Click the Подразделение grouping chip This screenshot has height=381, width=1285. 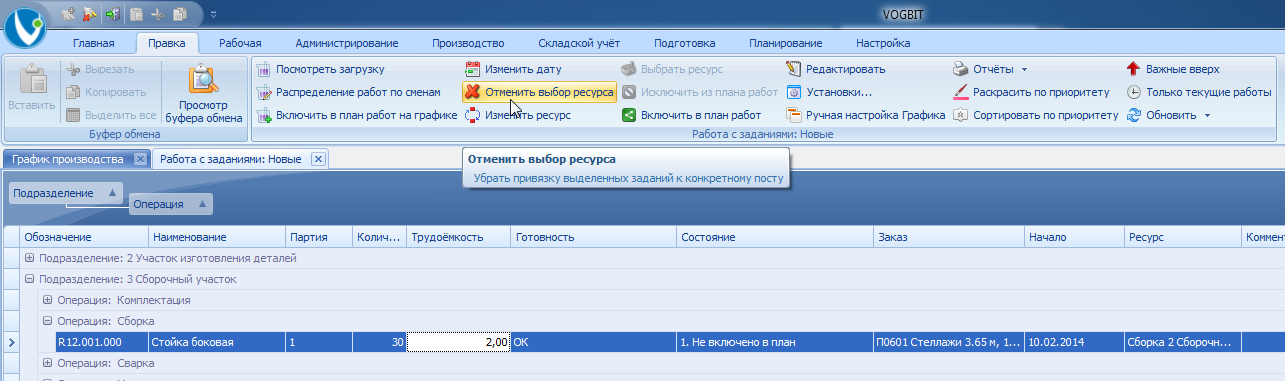(66, 193)
